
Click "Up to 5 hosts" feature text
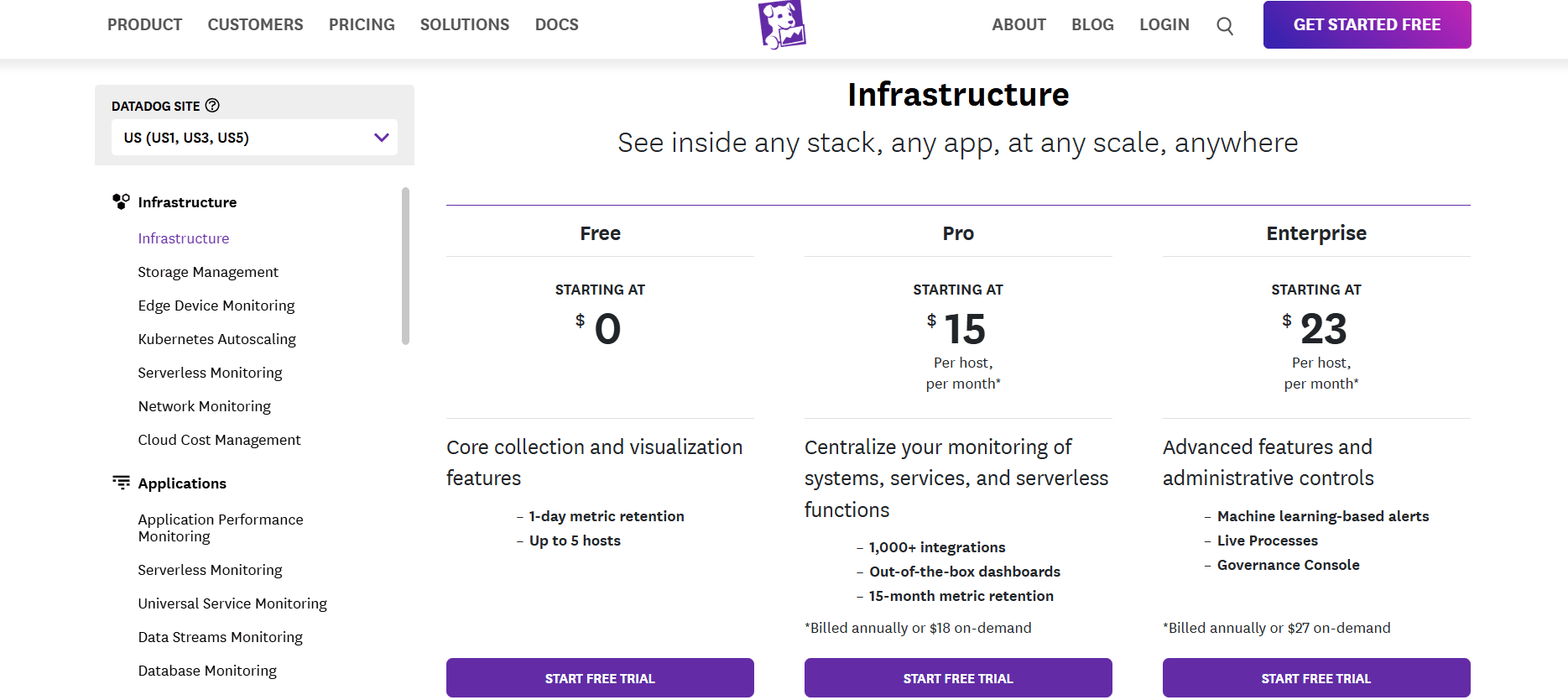pos(575,541)
